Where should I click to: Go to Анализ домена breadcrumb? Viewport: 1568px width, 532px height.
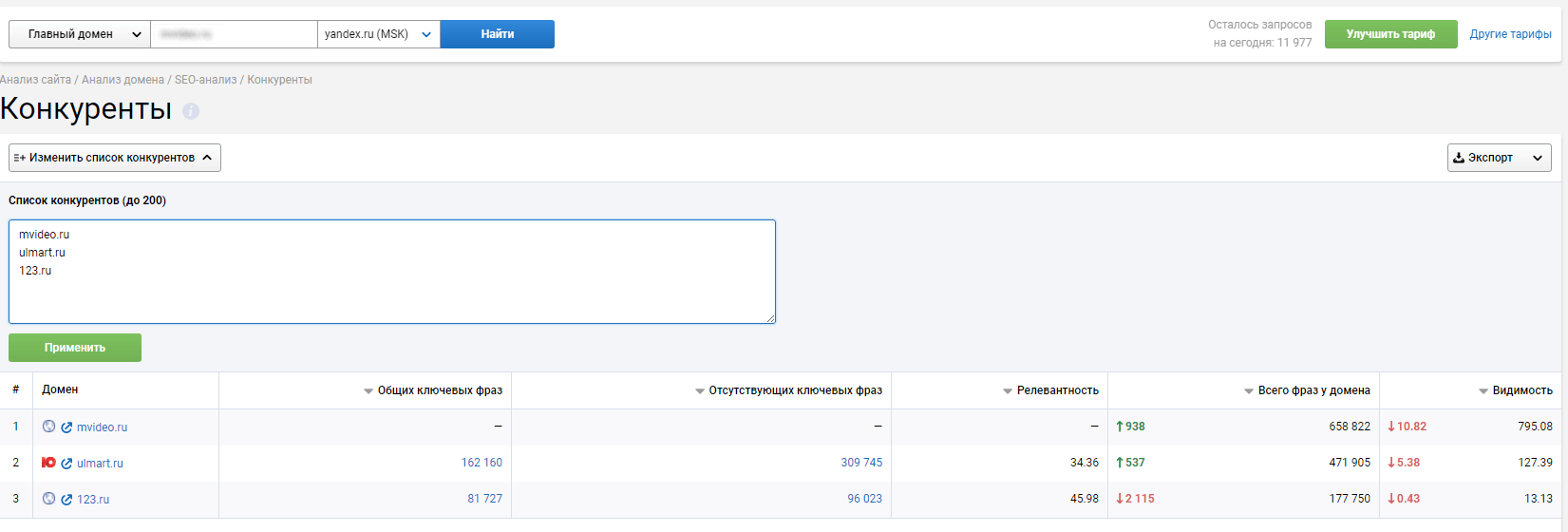pyautogui.click(x=123, y=80)
